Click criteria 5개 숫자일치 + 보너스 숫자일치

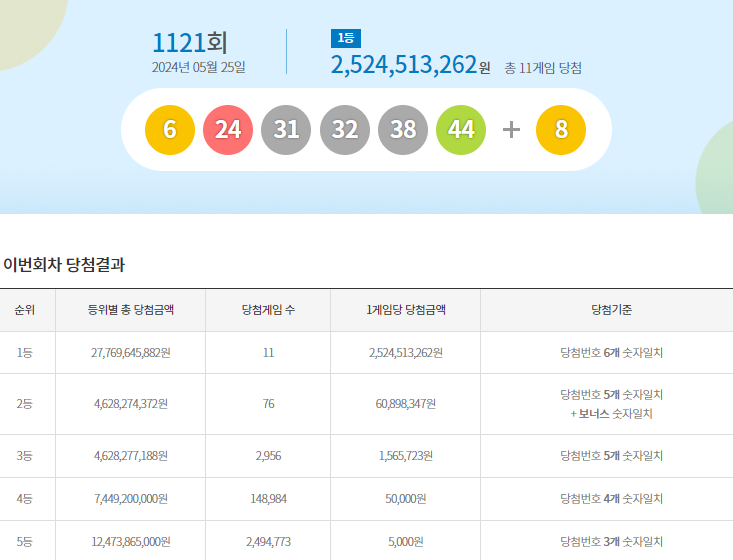click(611, 404)
